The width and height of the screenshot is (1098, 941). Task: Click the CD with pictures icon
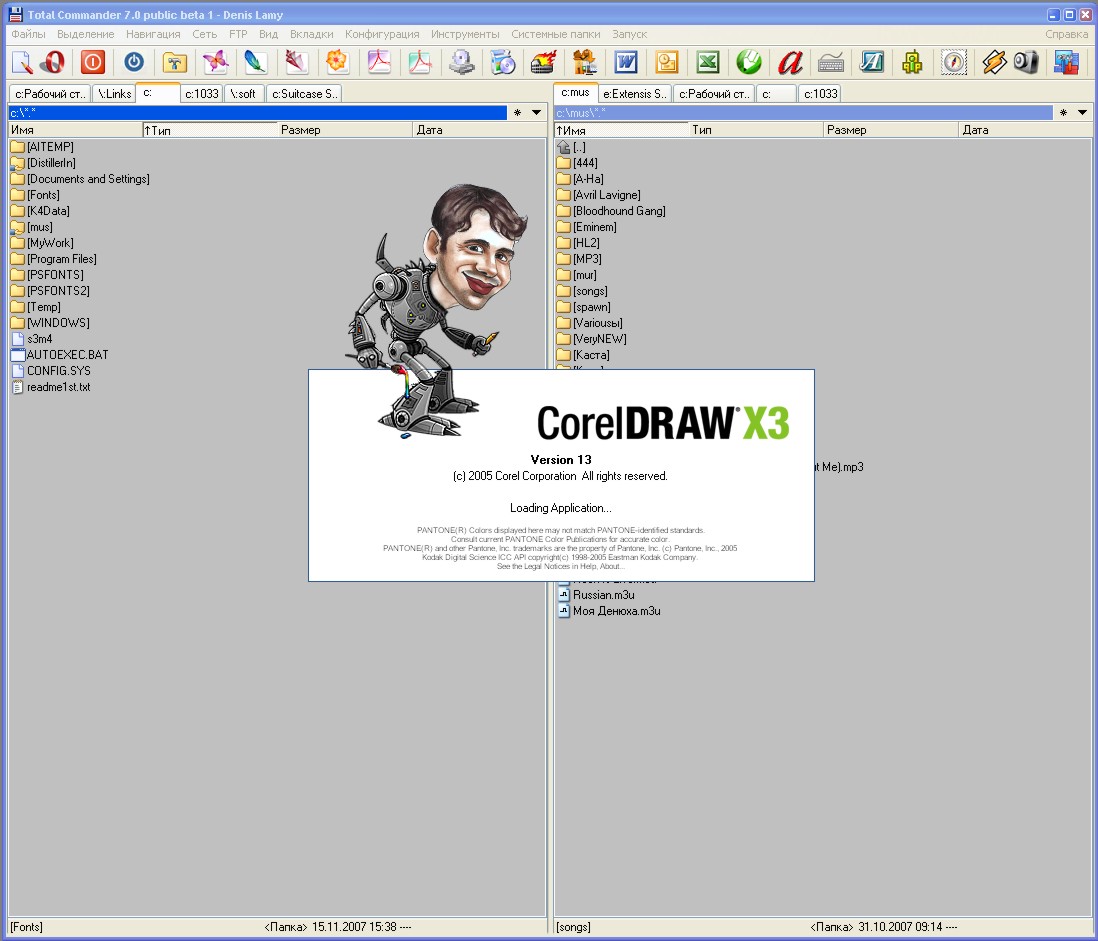[x=502, y=62]
